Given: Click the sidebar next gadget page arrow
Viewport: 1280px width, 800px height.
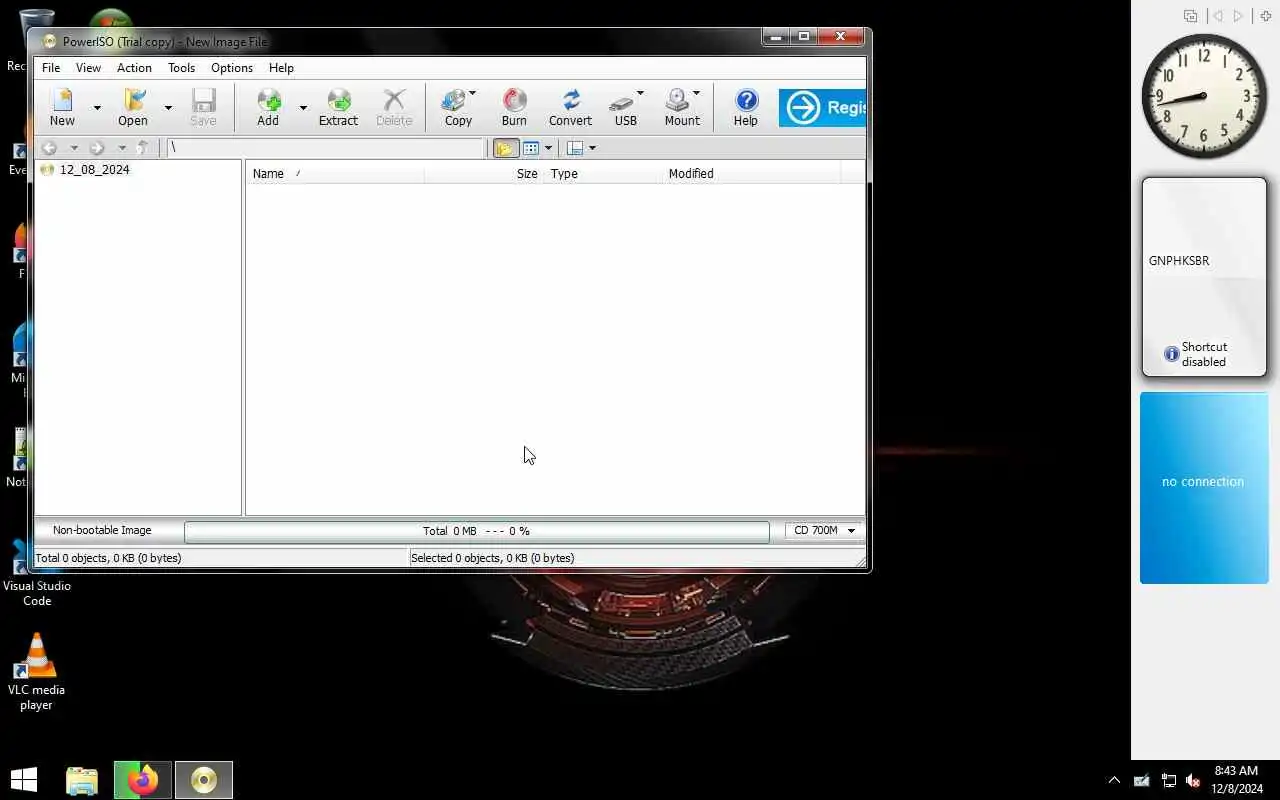Looking at the screenshot, I should pyautogui.click(x=1239, y=16).
